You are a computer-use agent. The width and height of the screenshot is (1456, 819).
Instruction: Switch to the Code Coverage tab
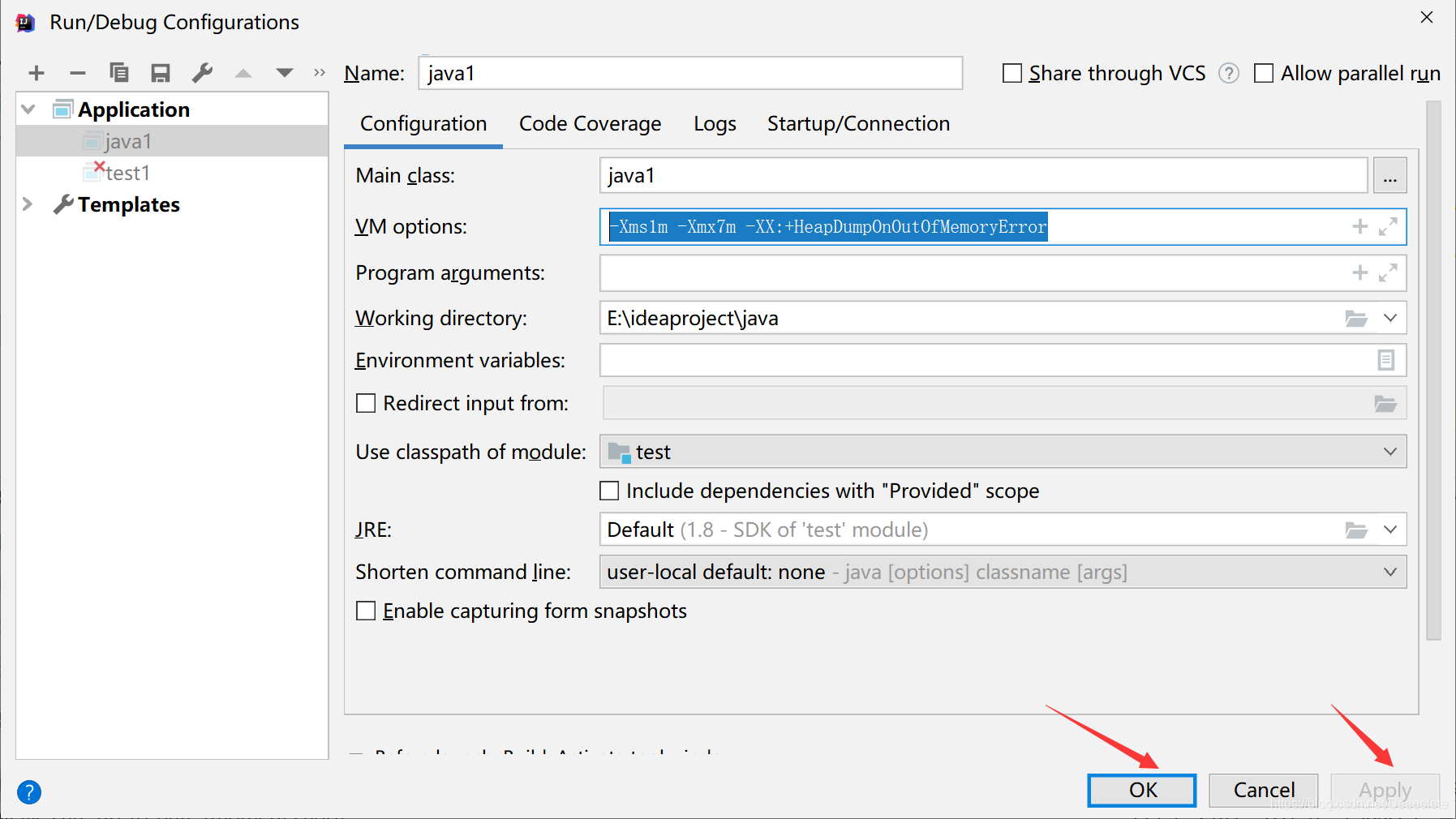(x=590, y=124)
